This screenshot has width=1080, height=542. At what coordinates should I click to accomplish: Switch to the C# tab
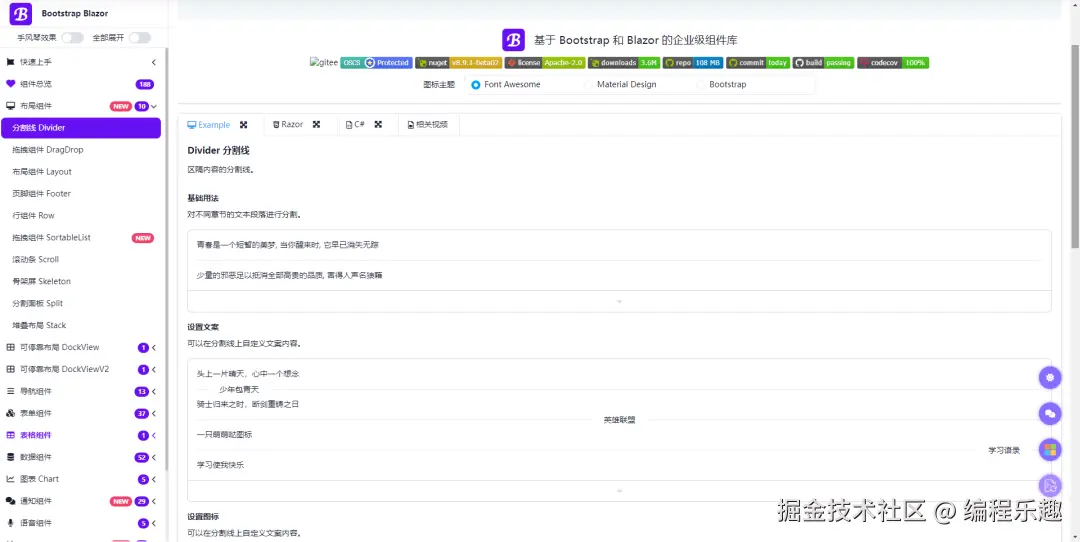click(x=355, y=125)
